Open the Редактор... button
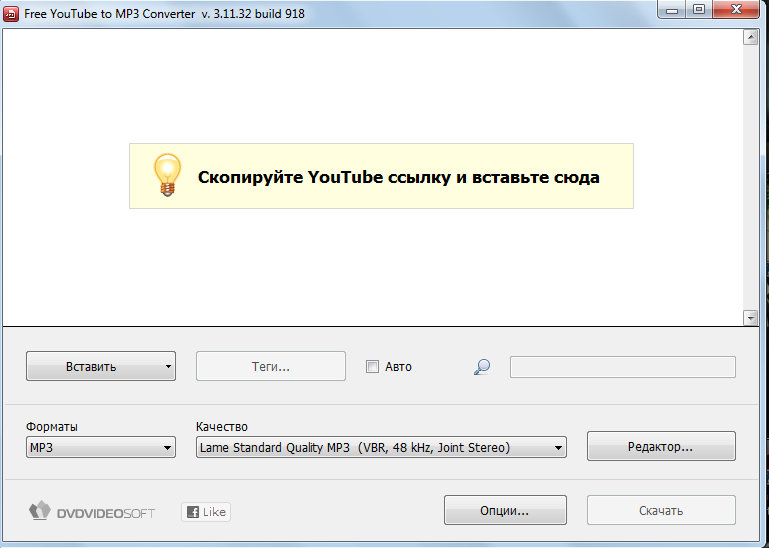The width and height of the screenshot is (769, 548). [661, 446]
